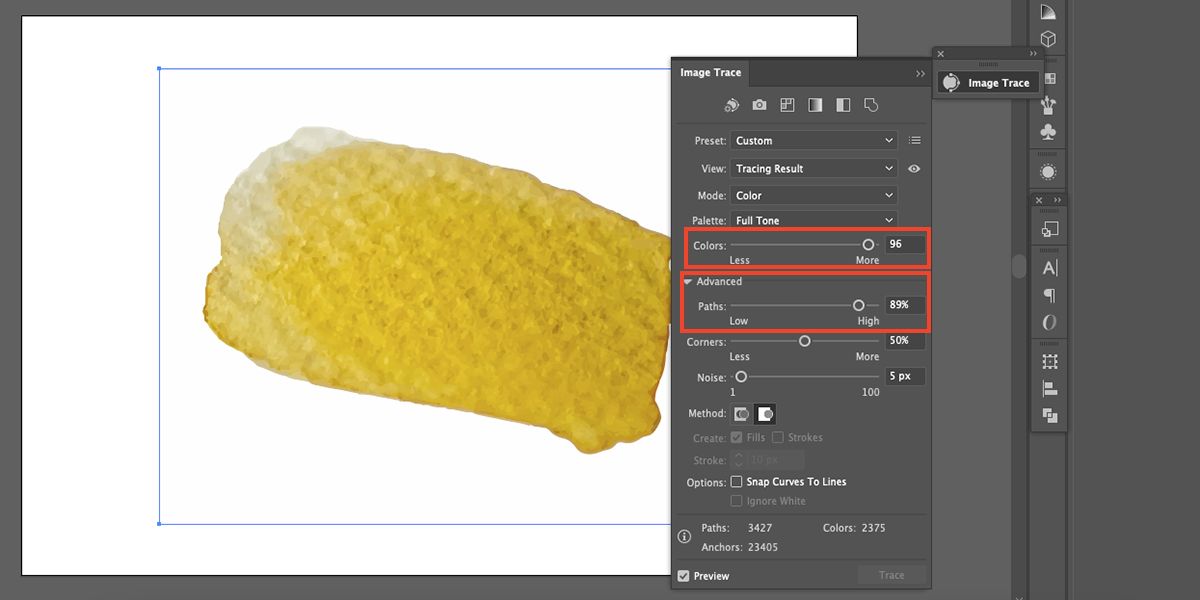Open the Pathfinder panel icon
1200x600 pixels.
pos(1049,416)
